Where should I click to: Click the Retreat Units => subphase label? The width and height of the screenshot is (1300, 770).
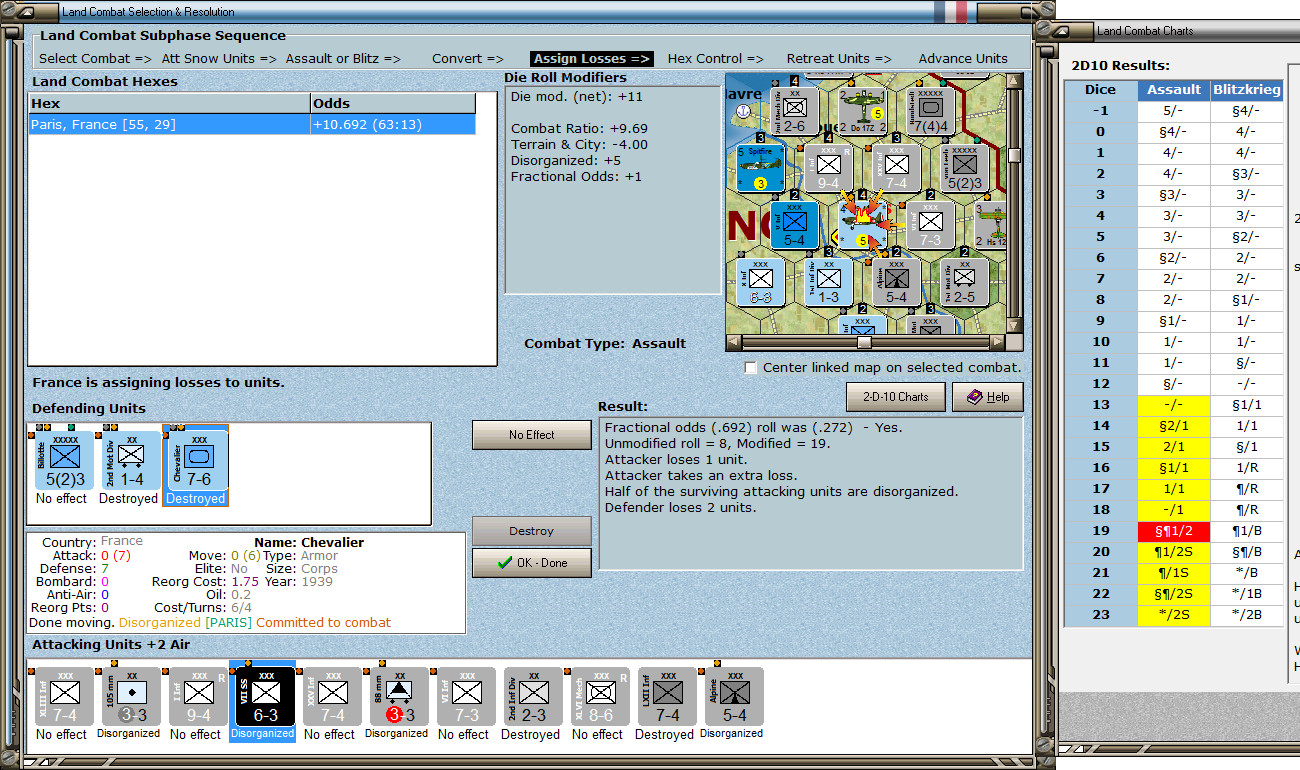coord(838,58)
